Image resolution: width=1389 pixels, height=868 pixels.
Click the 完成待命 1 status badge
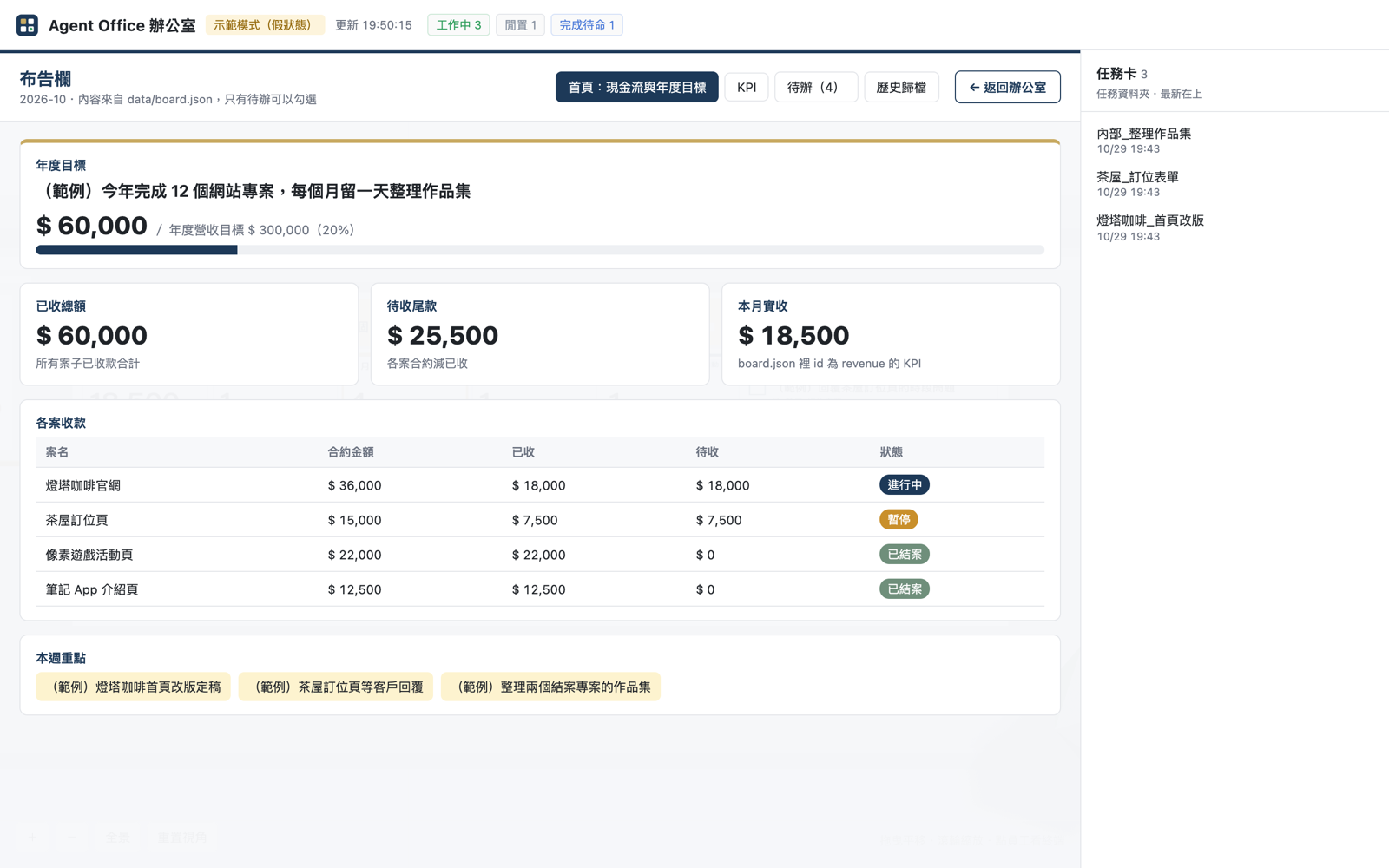587,25
